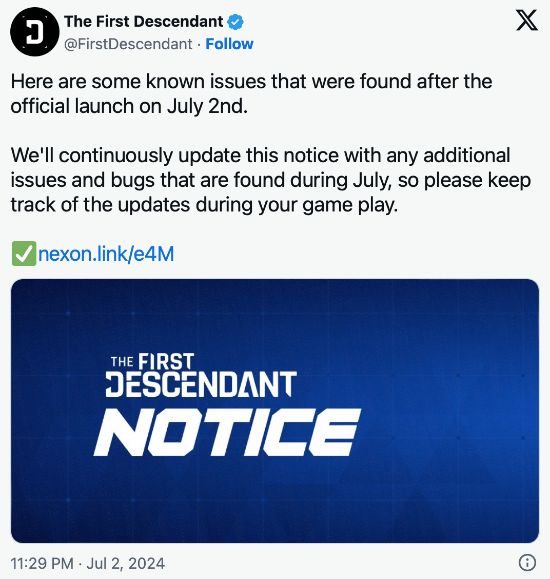This screenshot has width=550, height=579.
Task: Click the words 'July 2nd' in tweet
Action: pos(207,106)
